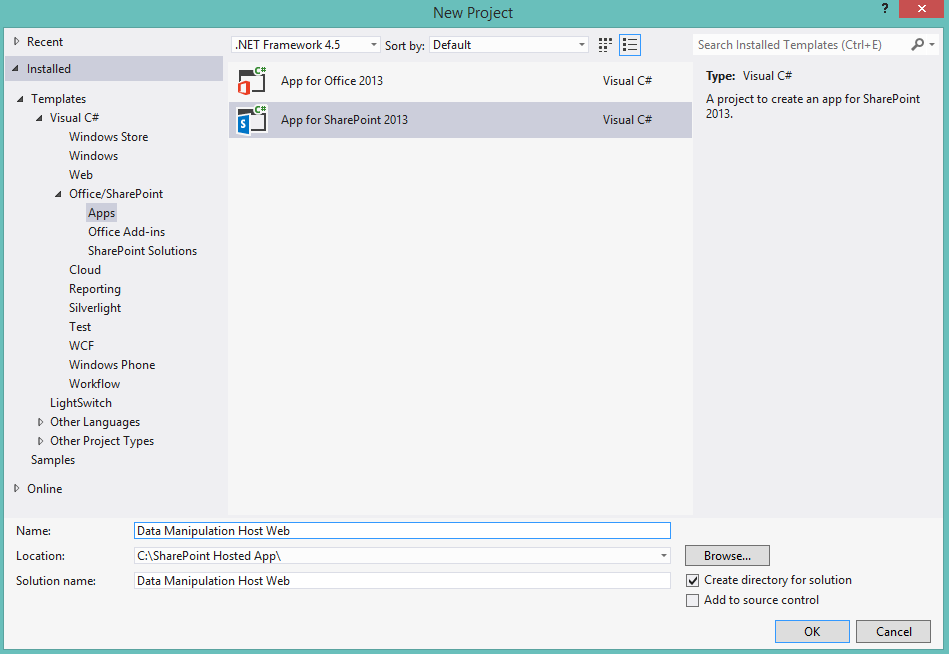This screenshot has height=654, width=949.
Task: Open the .NET Framework version dropdown
Action: pos(306,45)
